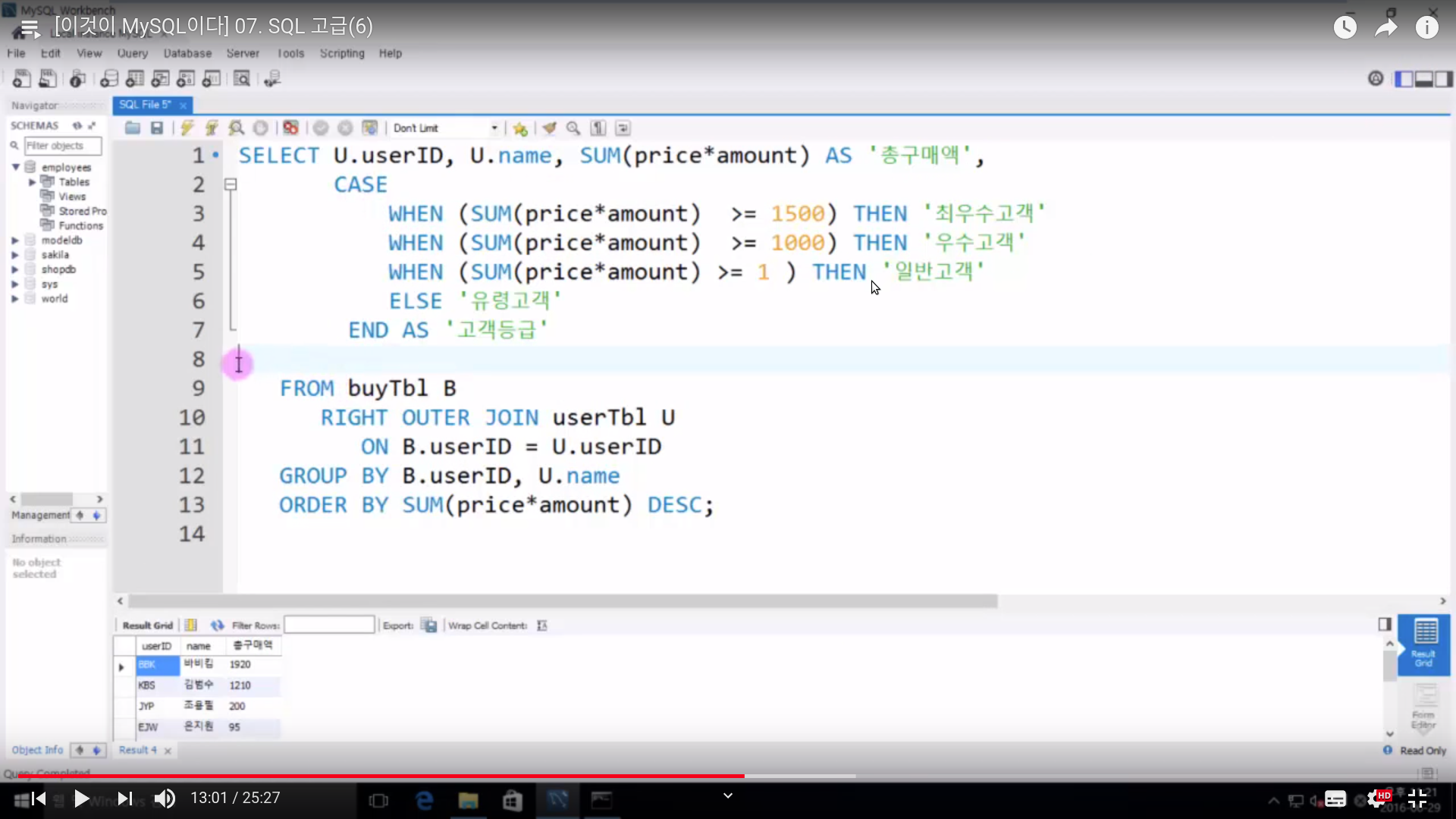Expand the Tables node under employees

(32, 182)
